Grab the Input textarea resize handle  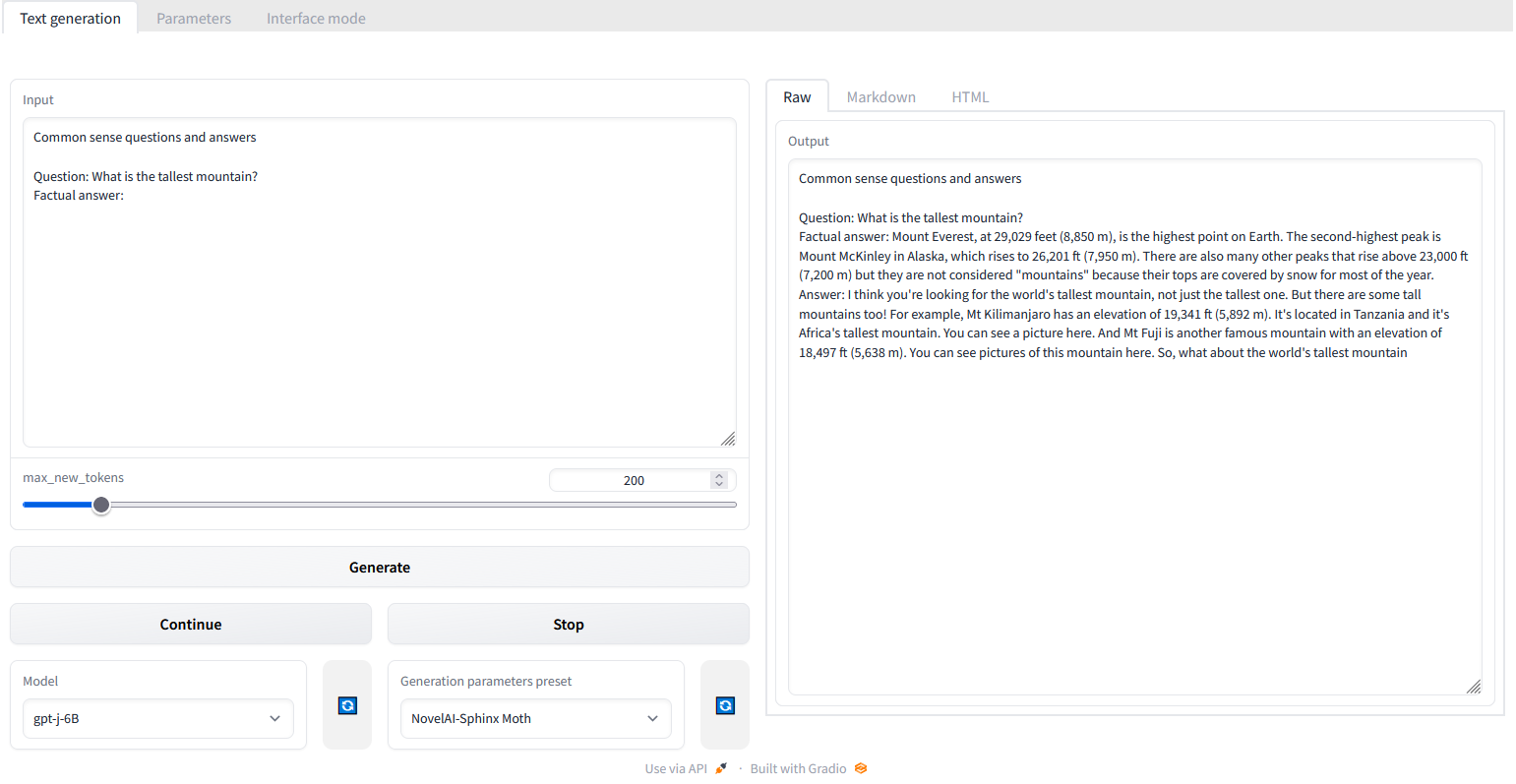click(x=728, y=439)
